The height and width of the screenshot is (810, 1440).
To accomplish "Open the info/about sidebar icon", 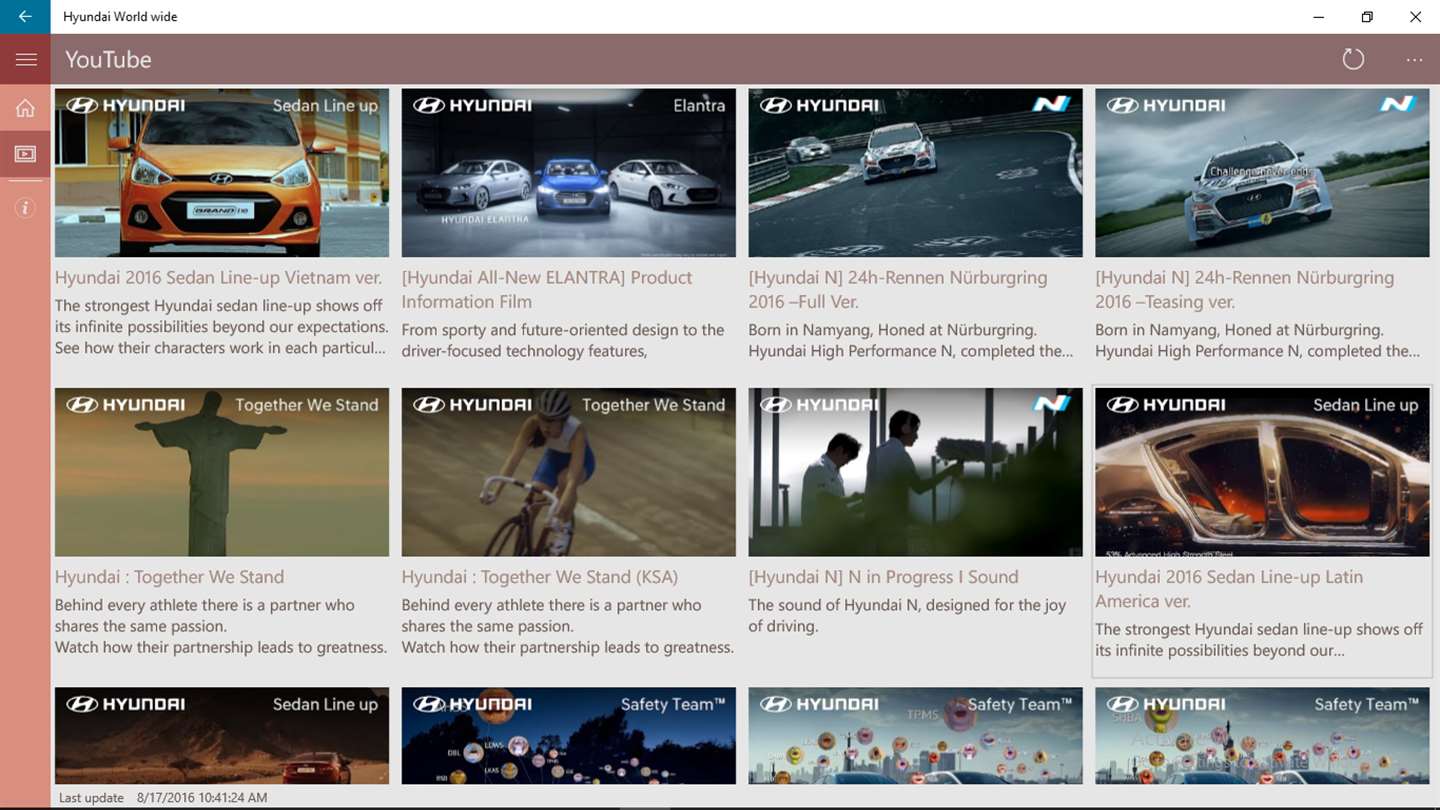I will pyautogui.click(x=25, y=208).
